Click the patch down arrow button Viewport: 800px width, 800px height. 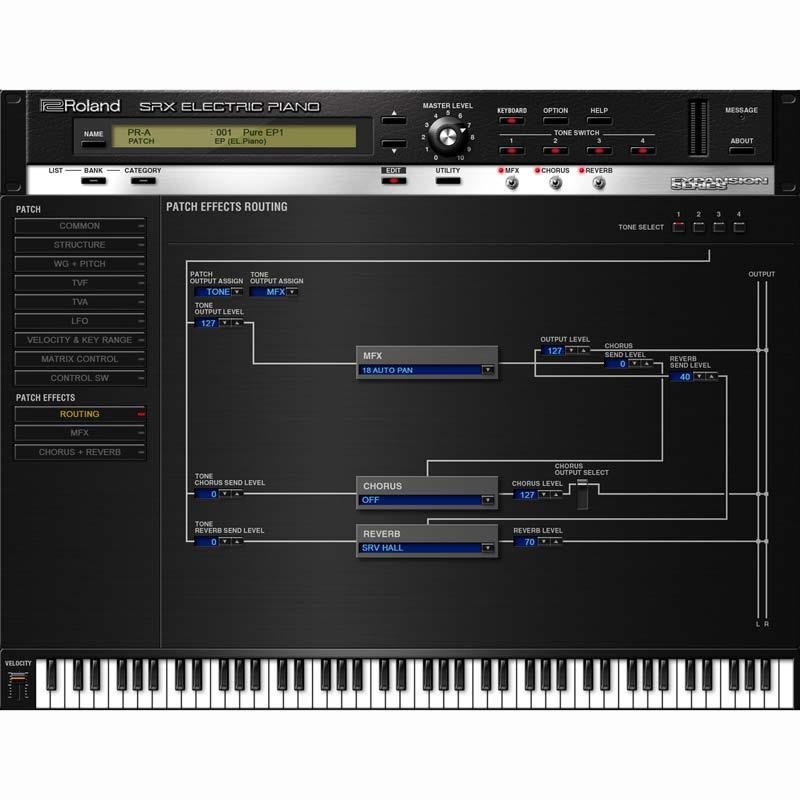tap(394, 143)
